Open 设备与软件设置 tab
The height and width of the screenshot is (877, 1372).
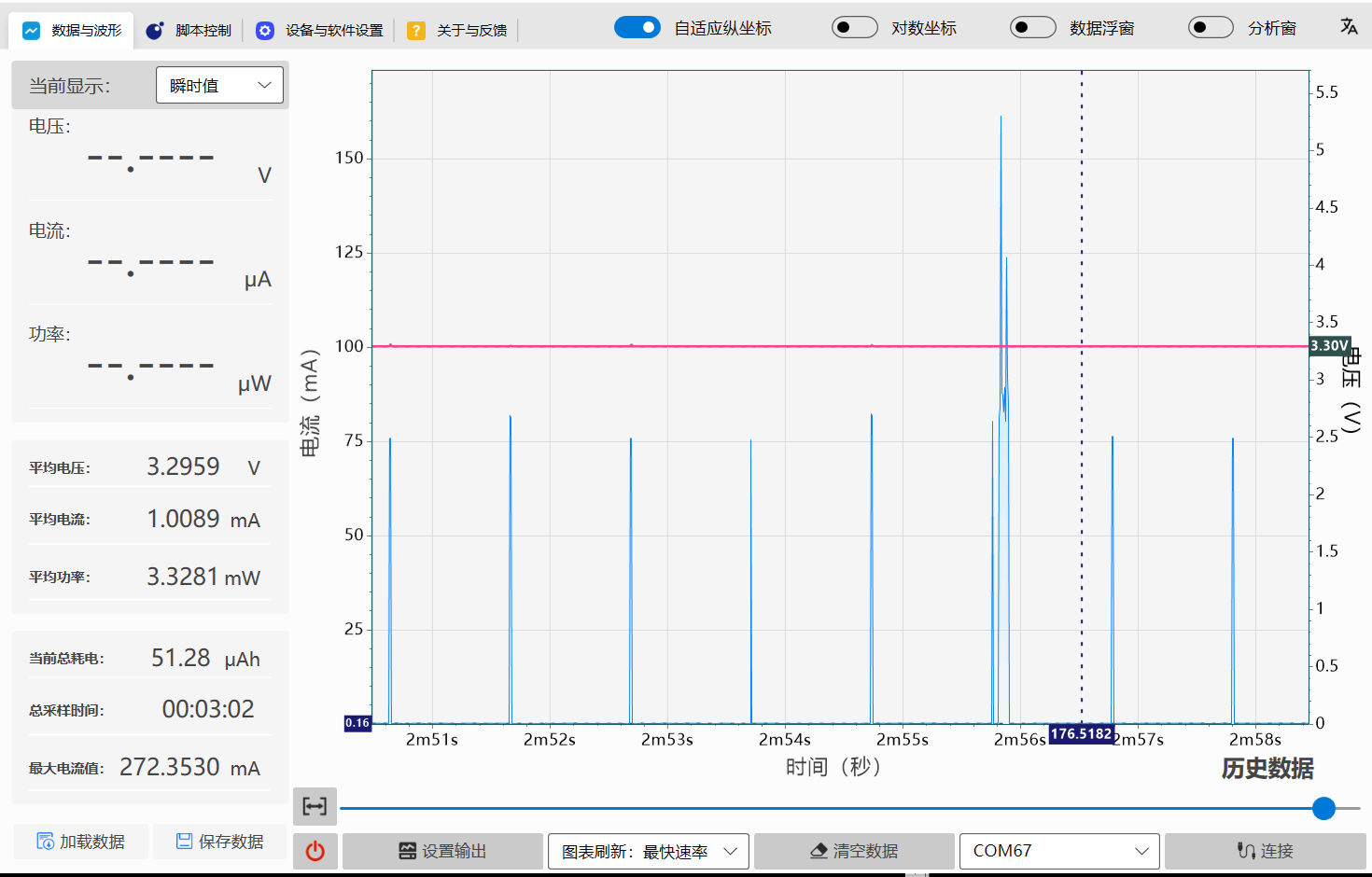point(319,31)
